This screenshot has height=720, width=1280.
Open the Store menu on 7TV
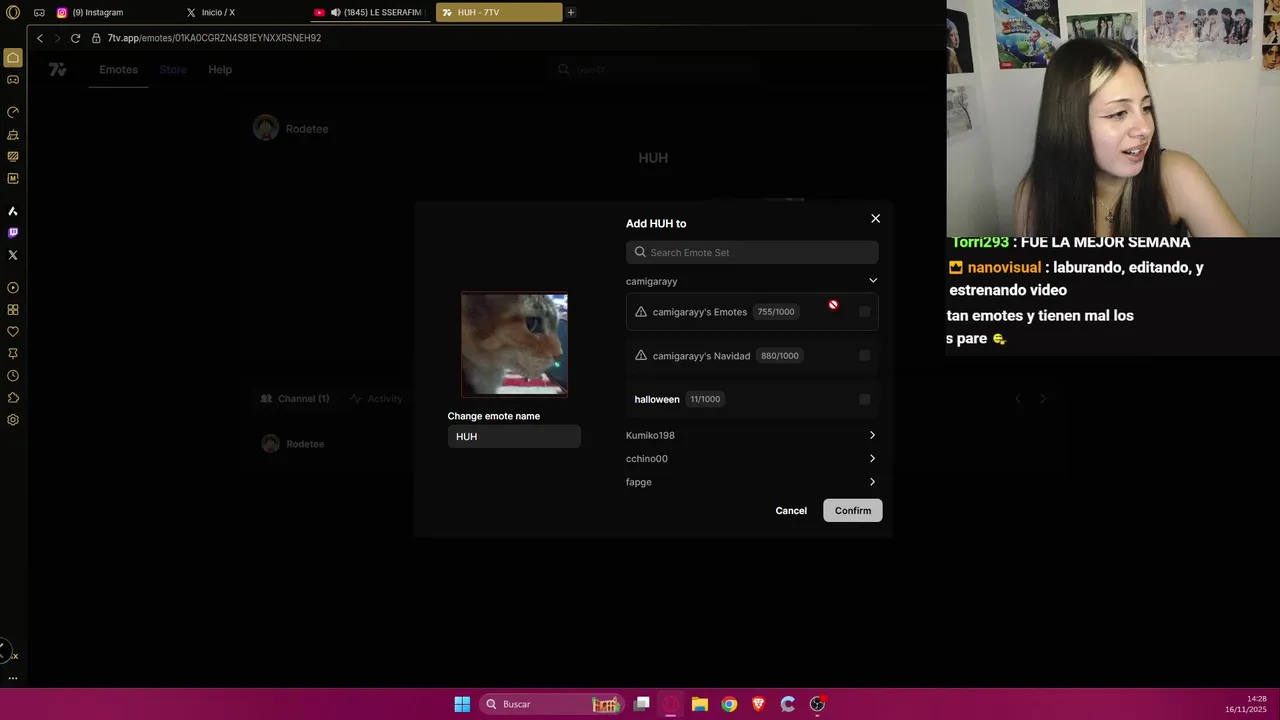pos(173,70)
